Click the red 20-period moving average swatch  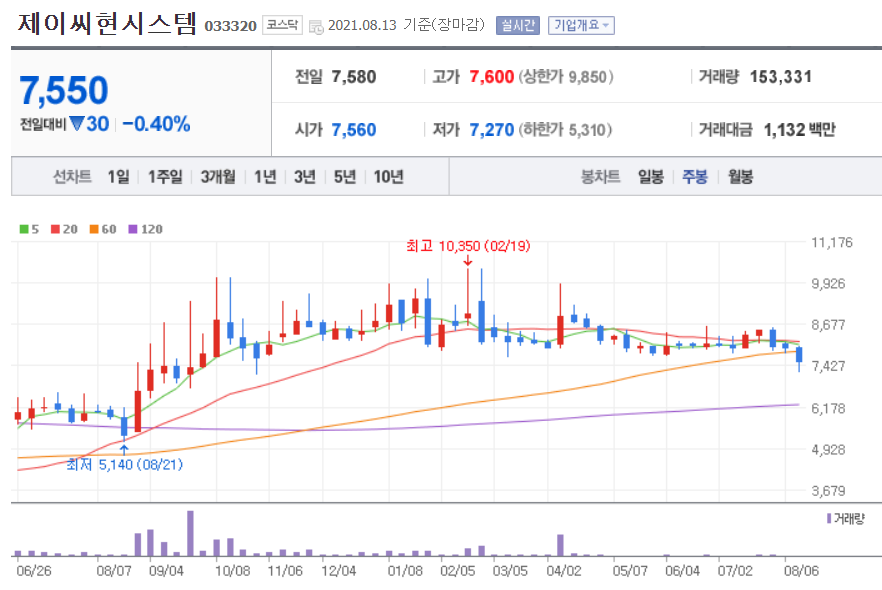click(x=55, y=229)
